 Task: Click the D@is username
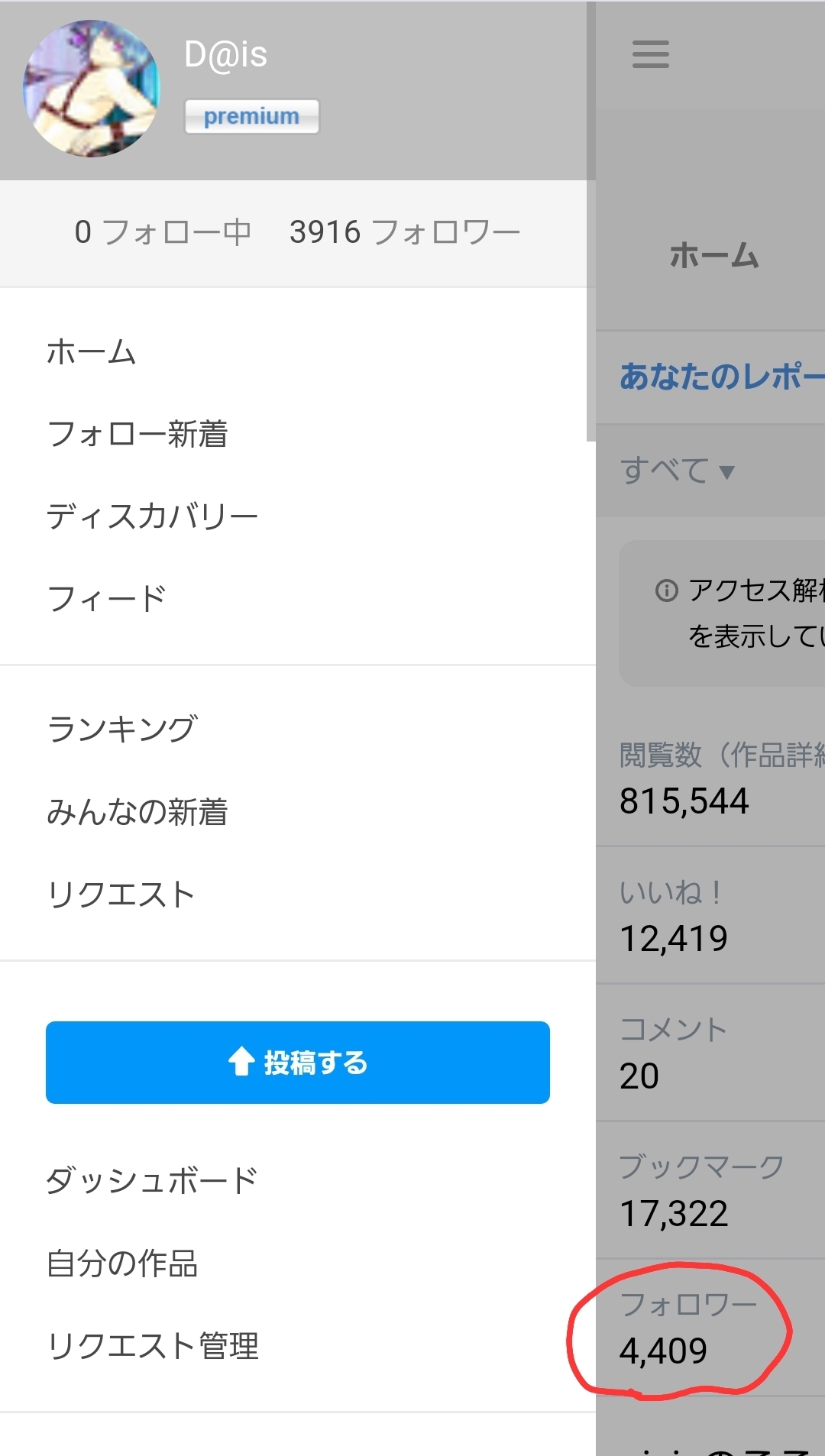[x=226, y=55]
